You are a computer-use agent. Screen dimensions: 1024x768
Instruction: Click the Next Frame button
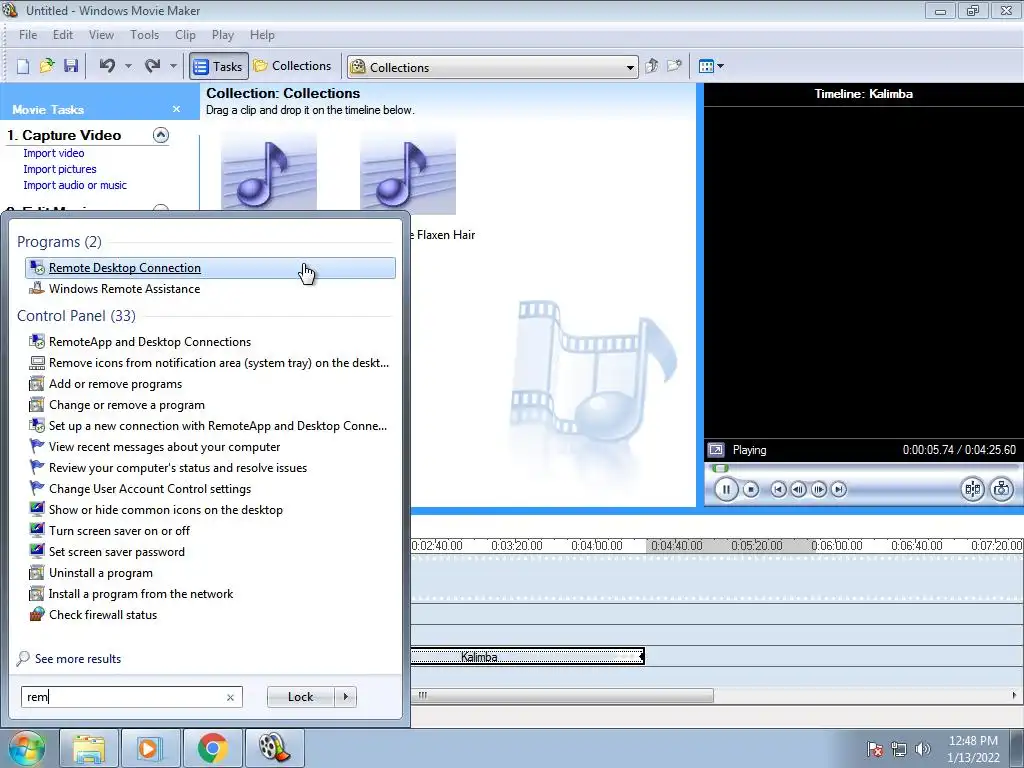818,489
